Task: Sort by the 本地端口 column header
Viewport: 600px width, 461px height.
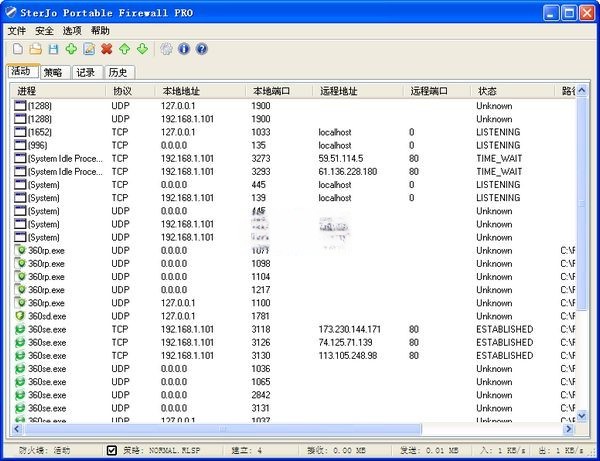Action: coord(271,91)
